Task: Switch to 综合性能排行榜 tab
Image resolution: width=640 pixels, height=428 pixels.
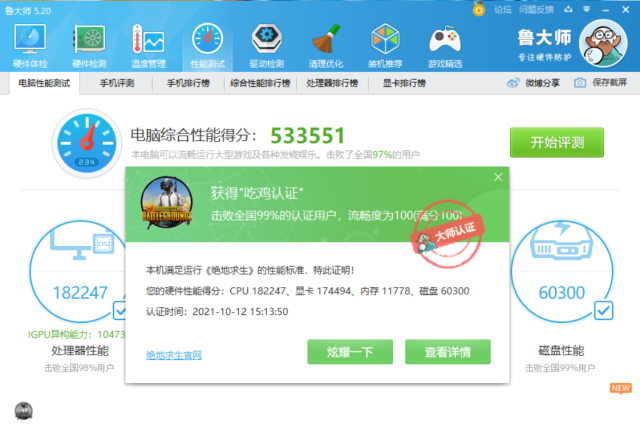Action: click(x=260, y=83)
